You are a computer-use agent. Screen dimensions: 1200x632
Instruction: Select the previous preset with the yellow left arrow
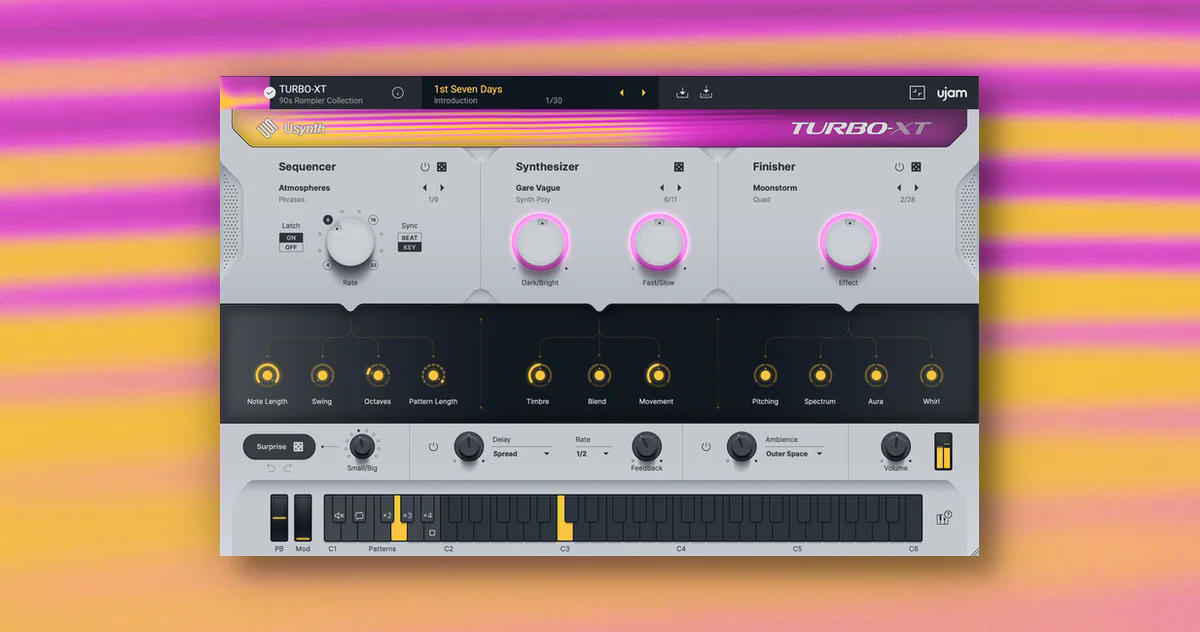[621, 93]
